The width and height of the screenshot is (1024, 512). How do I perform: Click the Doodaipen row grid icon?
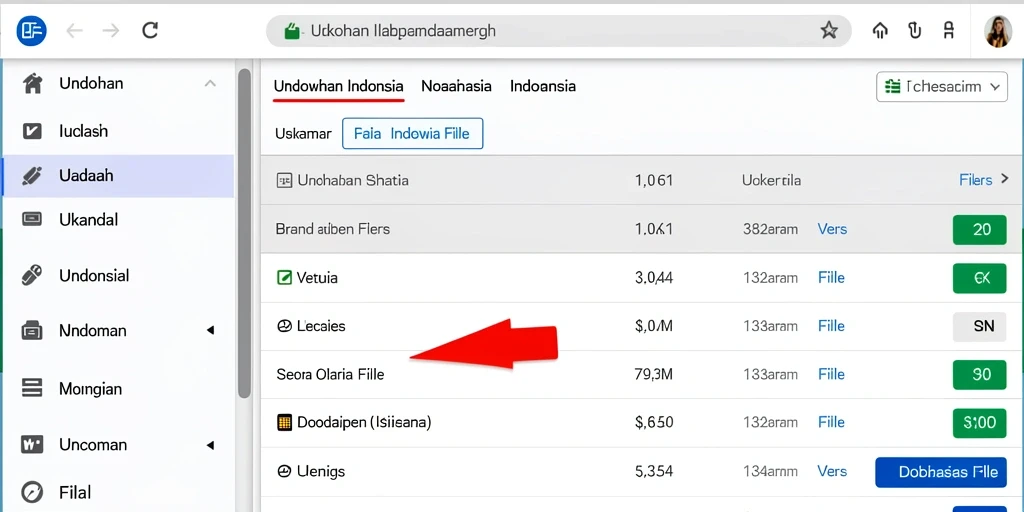(284, 423)
